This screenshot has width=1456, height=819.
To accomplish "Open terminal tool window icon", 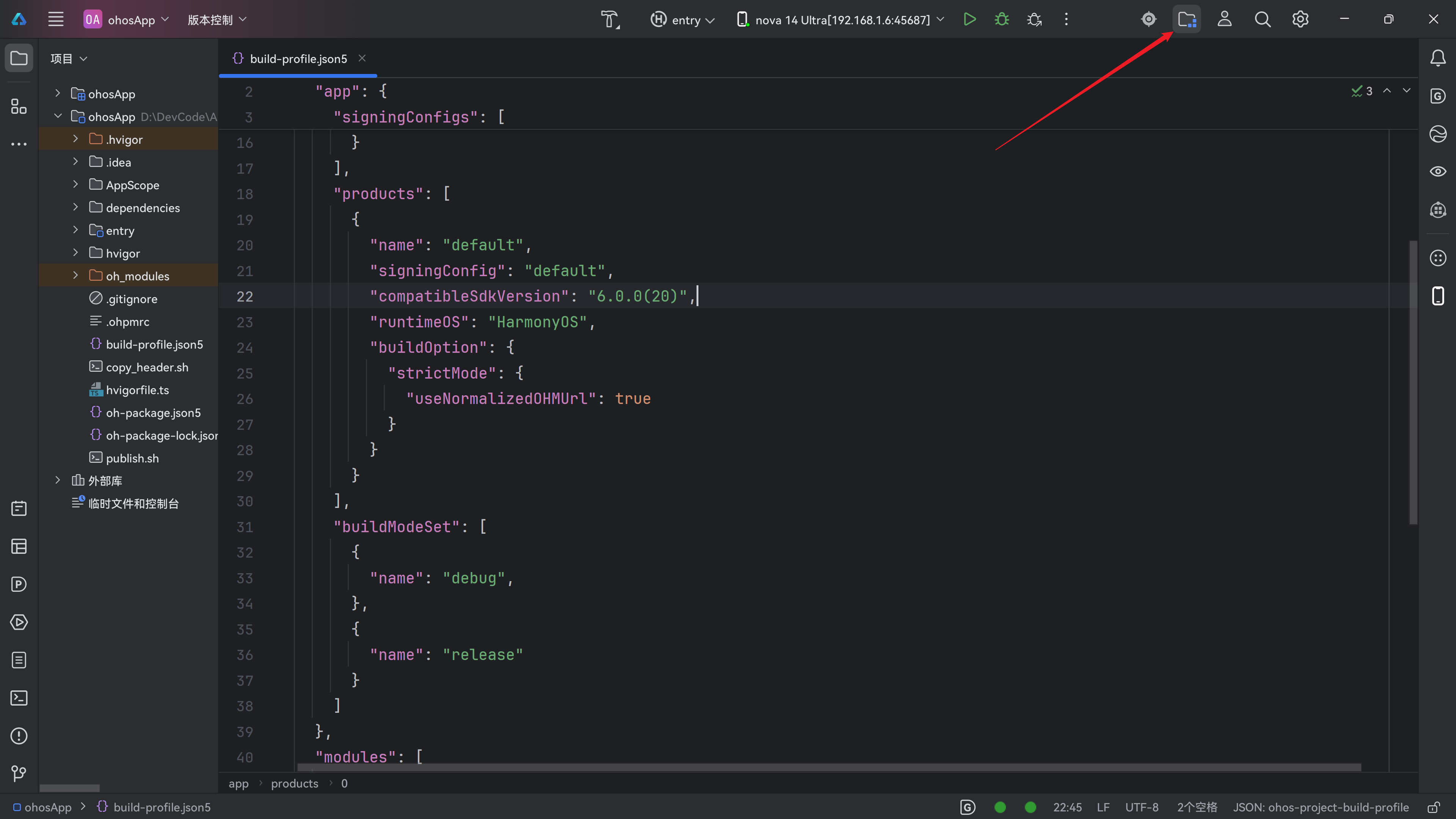I will (19, 698).
